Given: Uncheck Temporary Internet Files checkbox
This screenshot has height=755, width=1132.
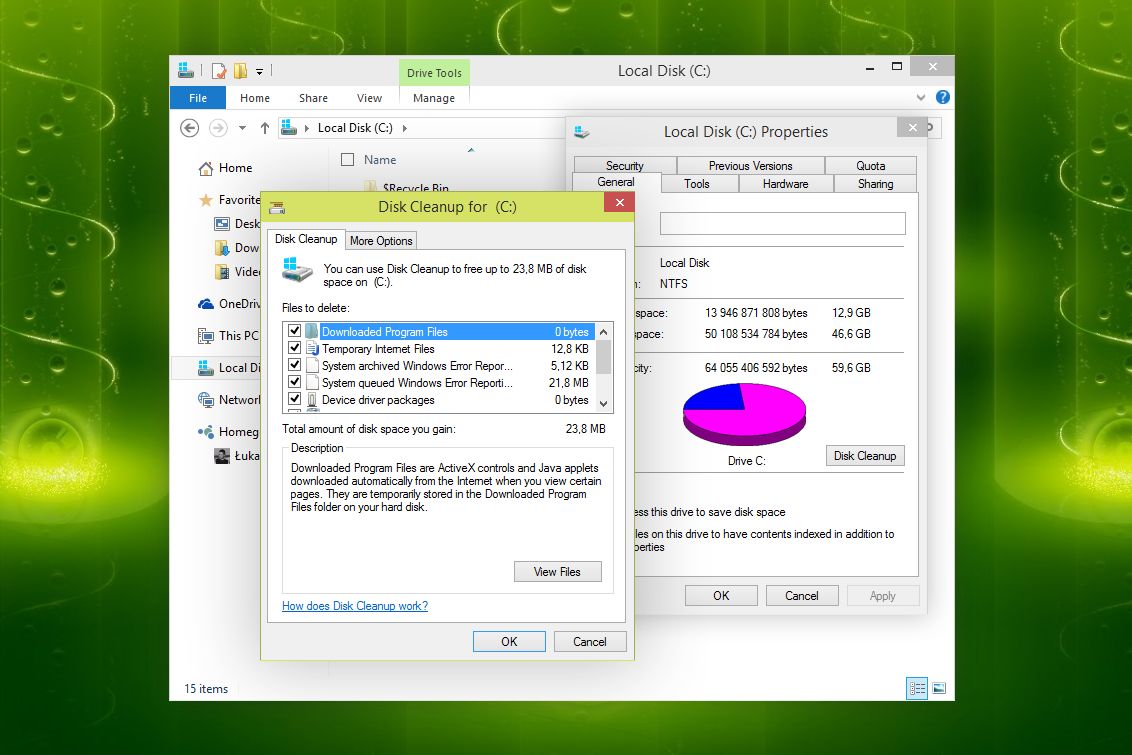Looking at the screenshot, I should click(295, 348).
